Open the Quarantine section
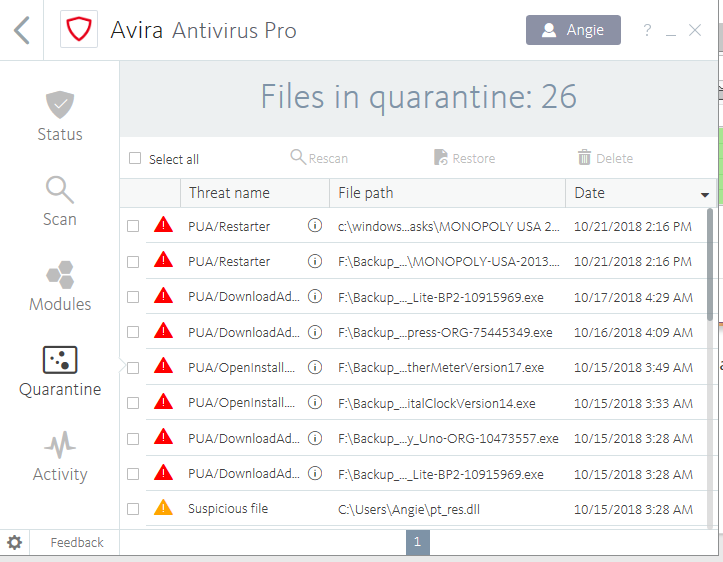This screenshot has height=562, width=723. (60, 372)
